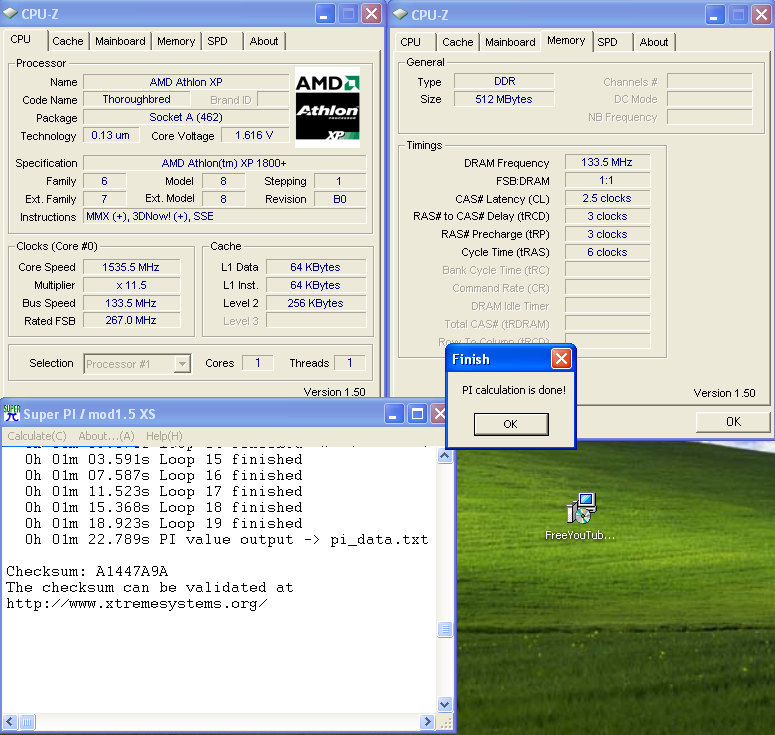Maximize the Super PI window

(417, 414)
